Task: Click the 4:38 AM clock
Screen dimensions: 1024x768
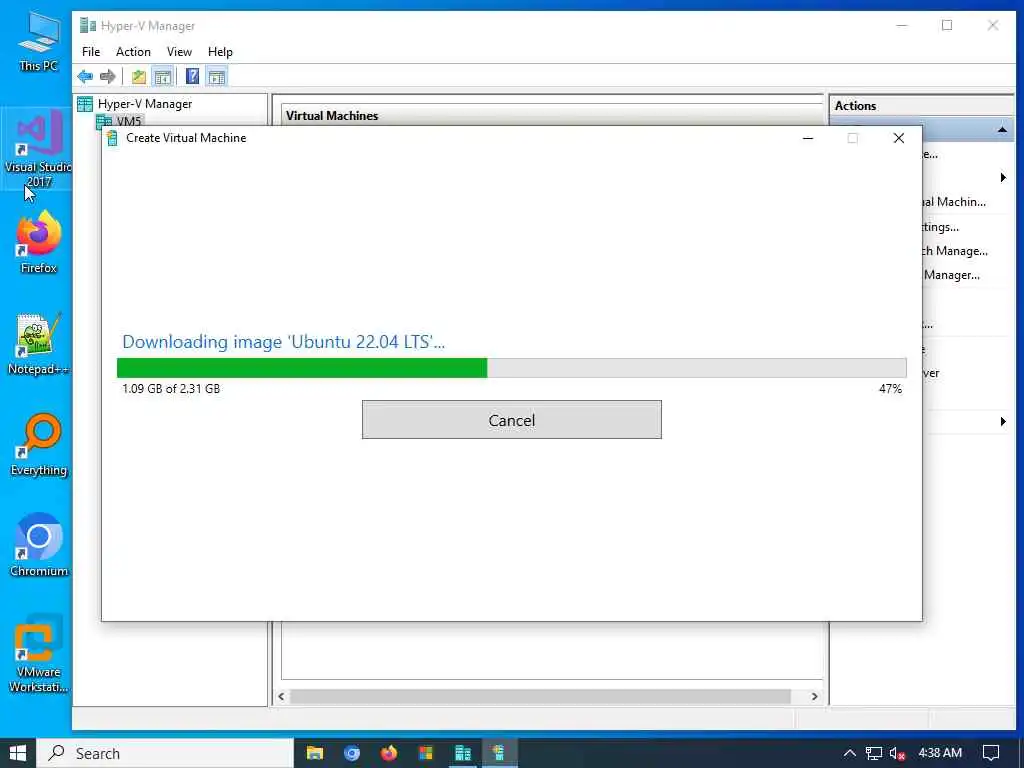Action: pos(940,752)
